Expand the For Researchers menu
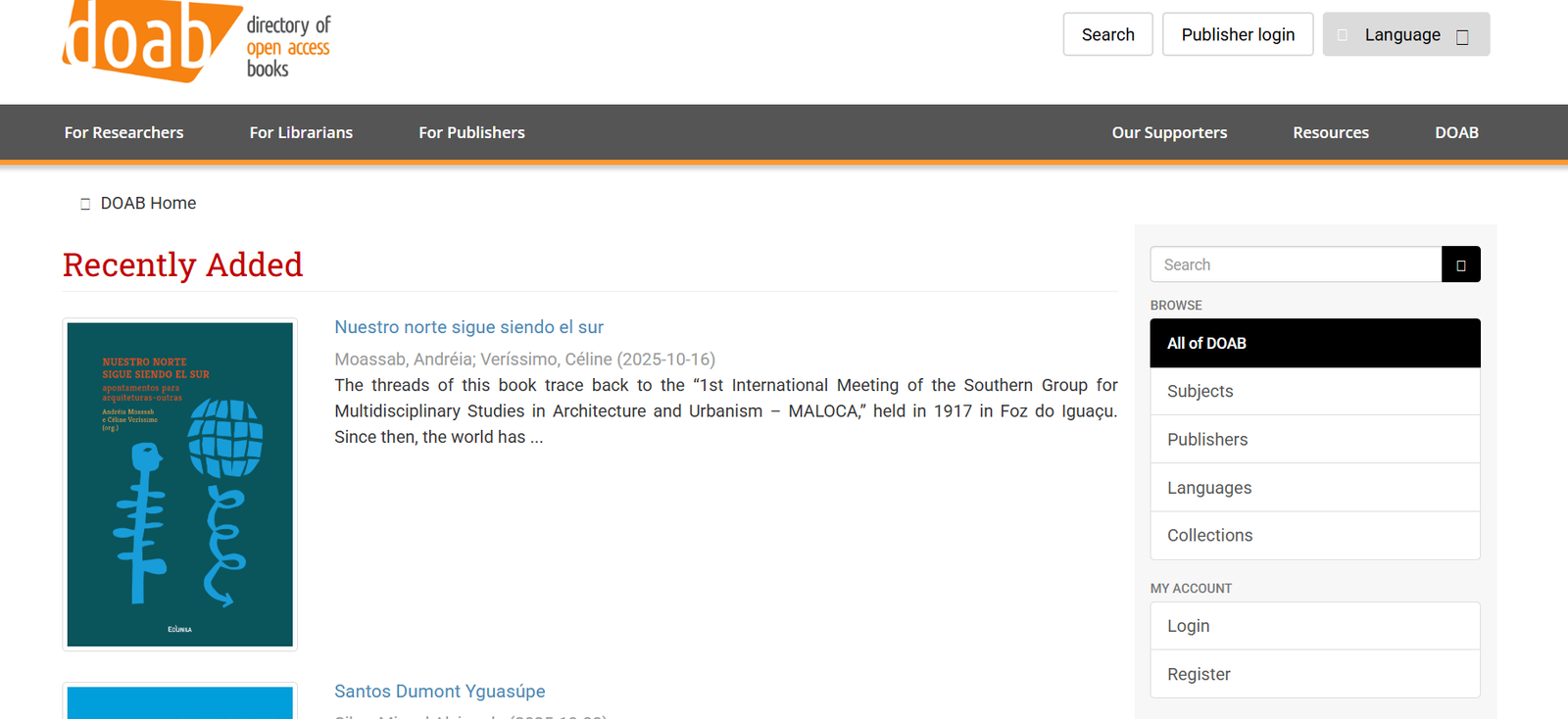1568x719 pixels. click(123, 132)
